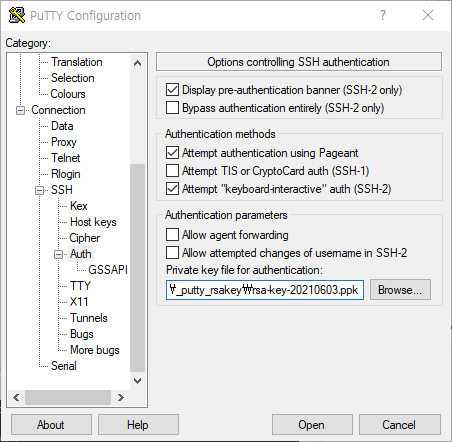452x442 pixels.
Task: Collapse the Connection tree node
Action: [20, 110]
